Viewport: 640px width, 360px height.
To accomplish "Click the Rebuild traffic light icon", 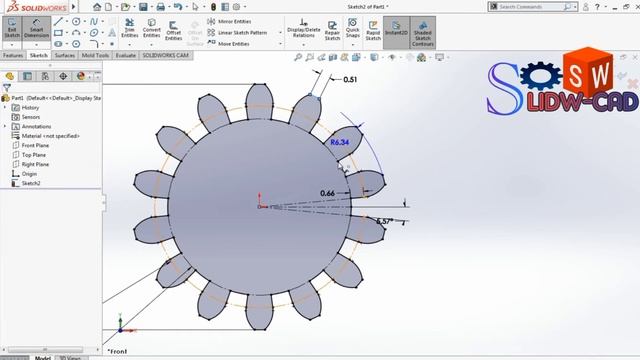I will [213, 7].
